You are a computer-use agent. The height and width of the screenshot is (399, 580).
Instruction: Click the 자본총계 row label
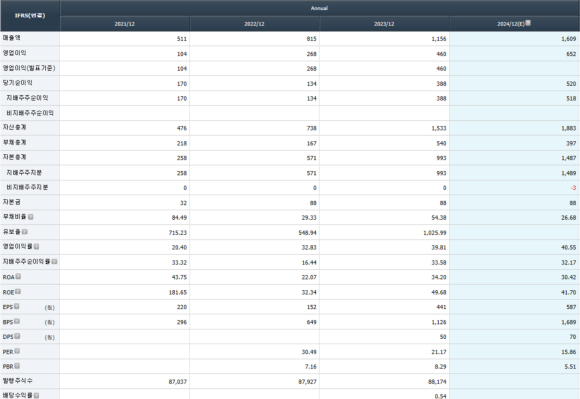(x=14, y=157)
